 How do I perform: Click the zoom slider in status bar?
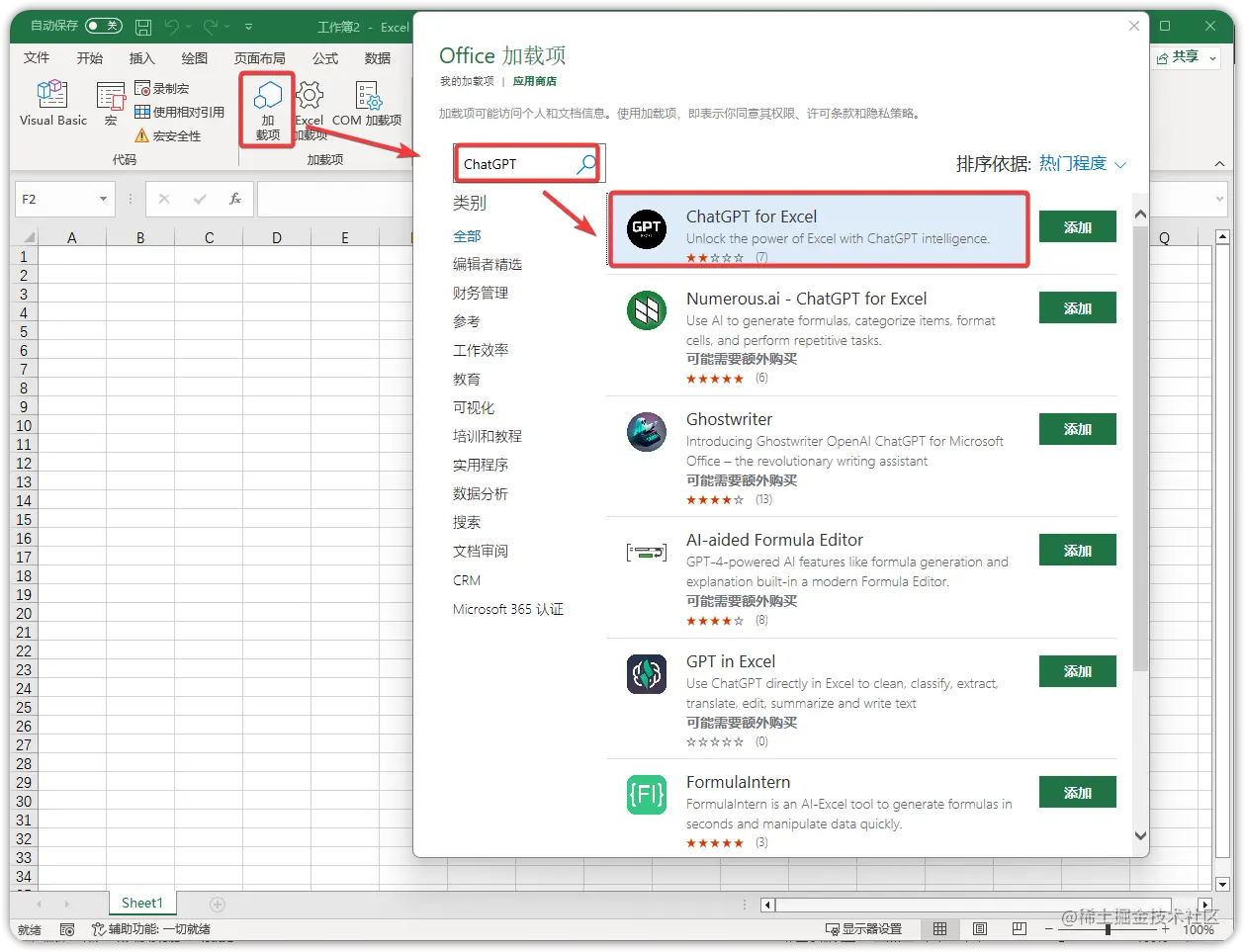[x=1108, y=928]
